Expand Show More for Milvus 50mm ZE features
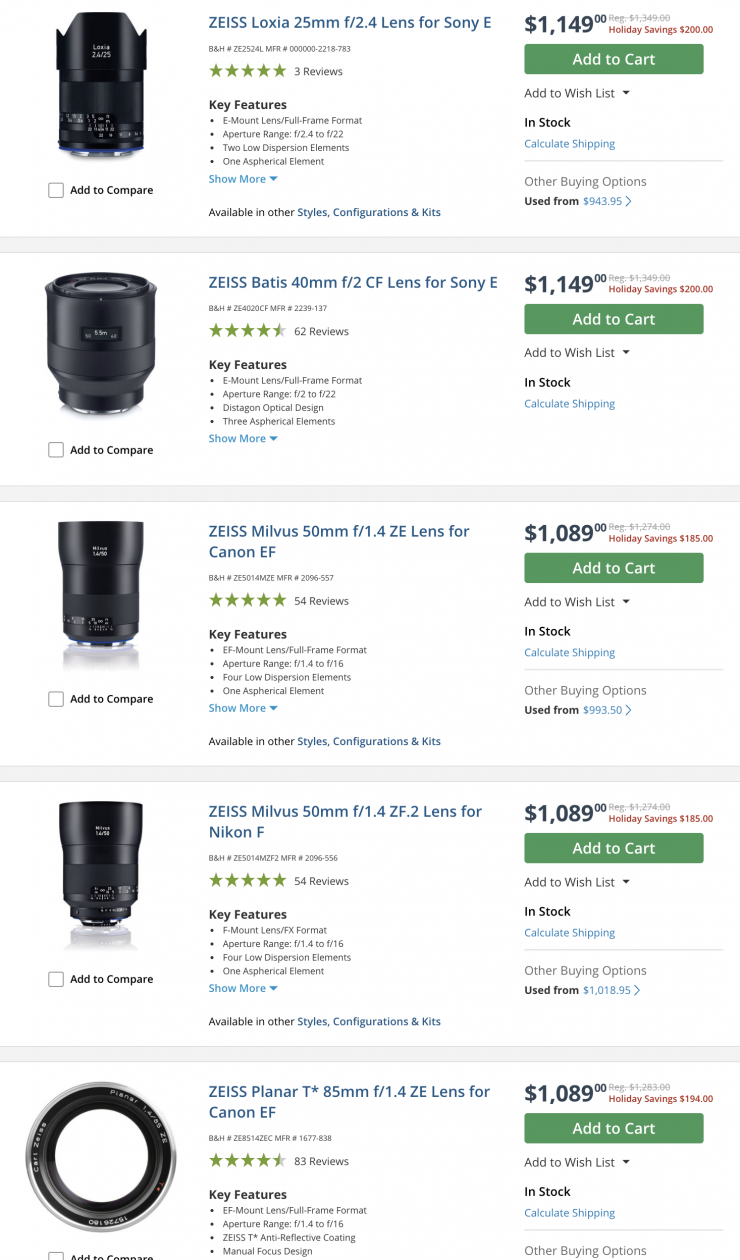 243,708
